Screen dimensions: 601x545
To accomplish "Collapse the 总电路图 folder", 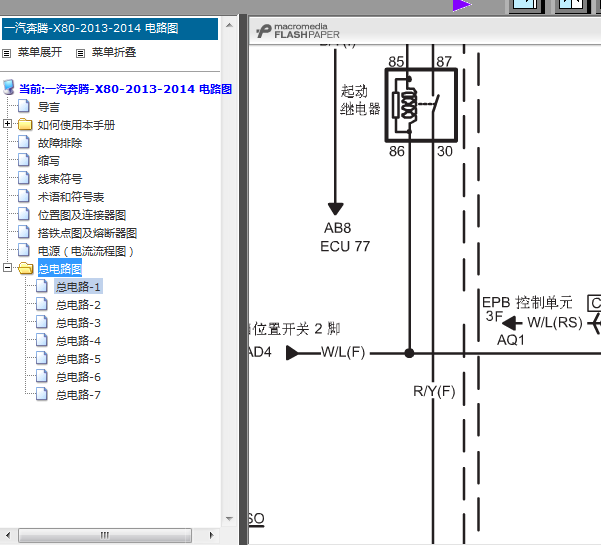I will point(7,268).
